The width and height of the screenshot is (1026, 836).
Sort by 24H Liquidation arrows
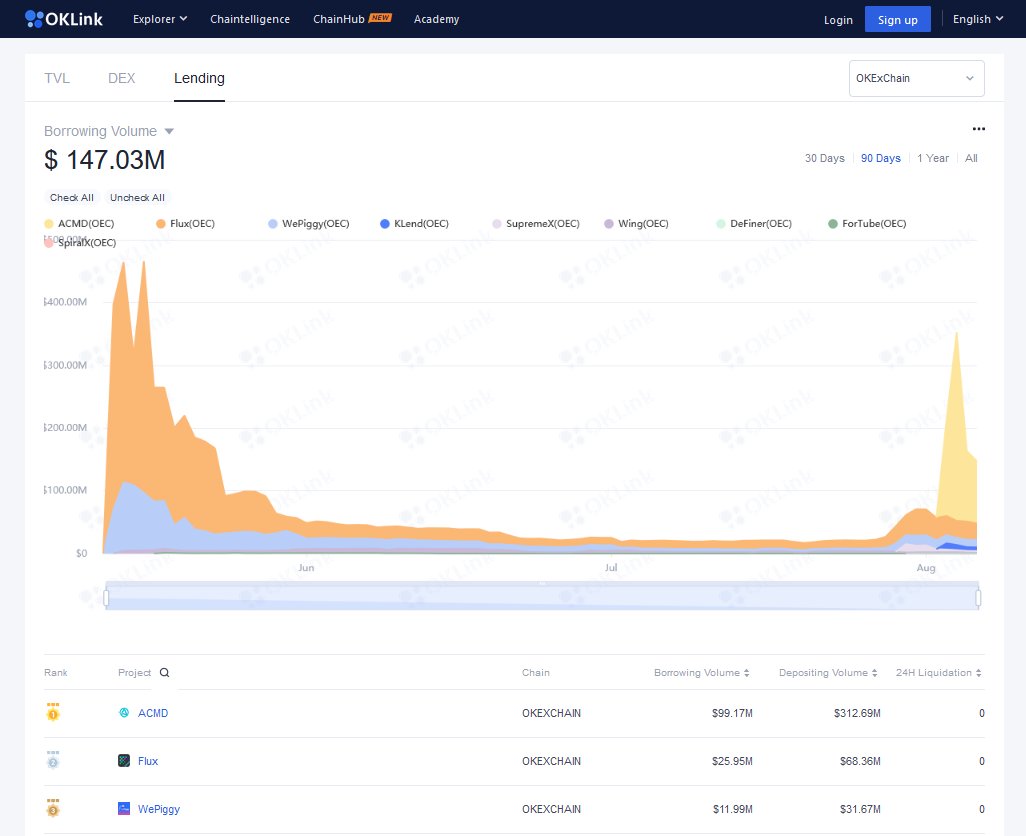tap(978, 672)
